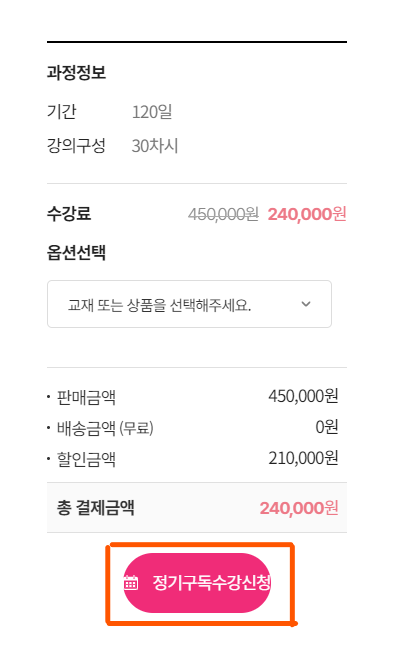Viewport: 405px width, 647px height.
Task: Click the 0원 shipping amount
Action: pos(327,427)
